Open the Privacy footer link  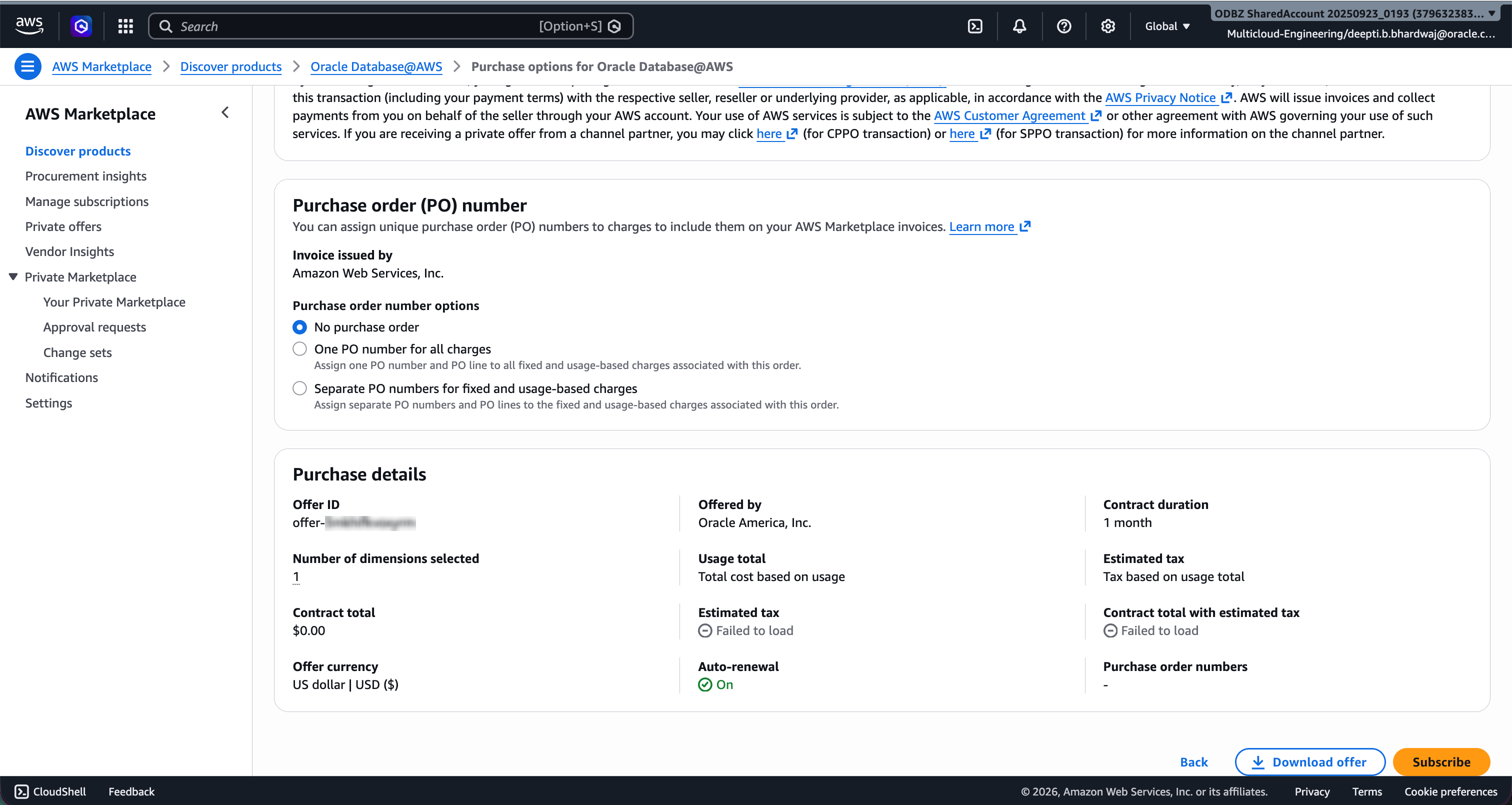(x=1312, y=791)
